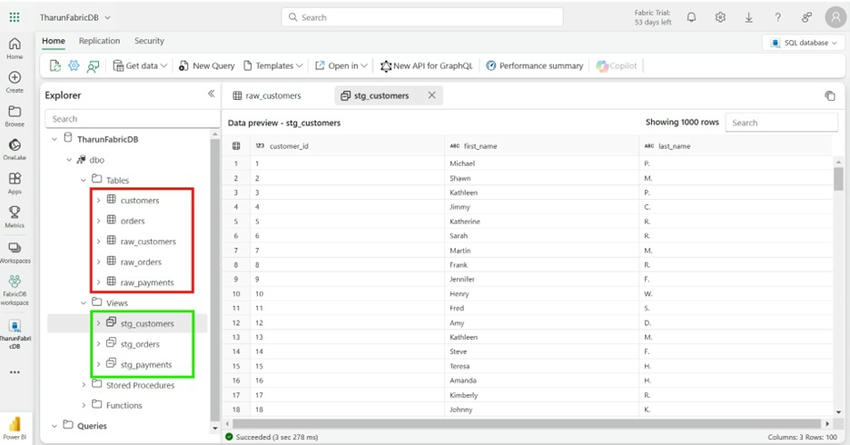This screenshot has height=445, width=850.
Task: Open the Get data dropdown
Action: (140, 66)
